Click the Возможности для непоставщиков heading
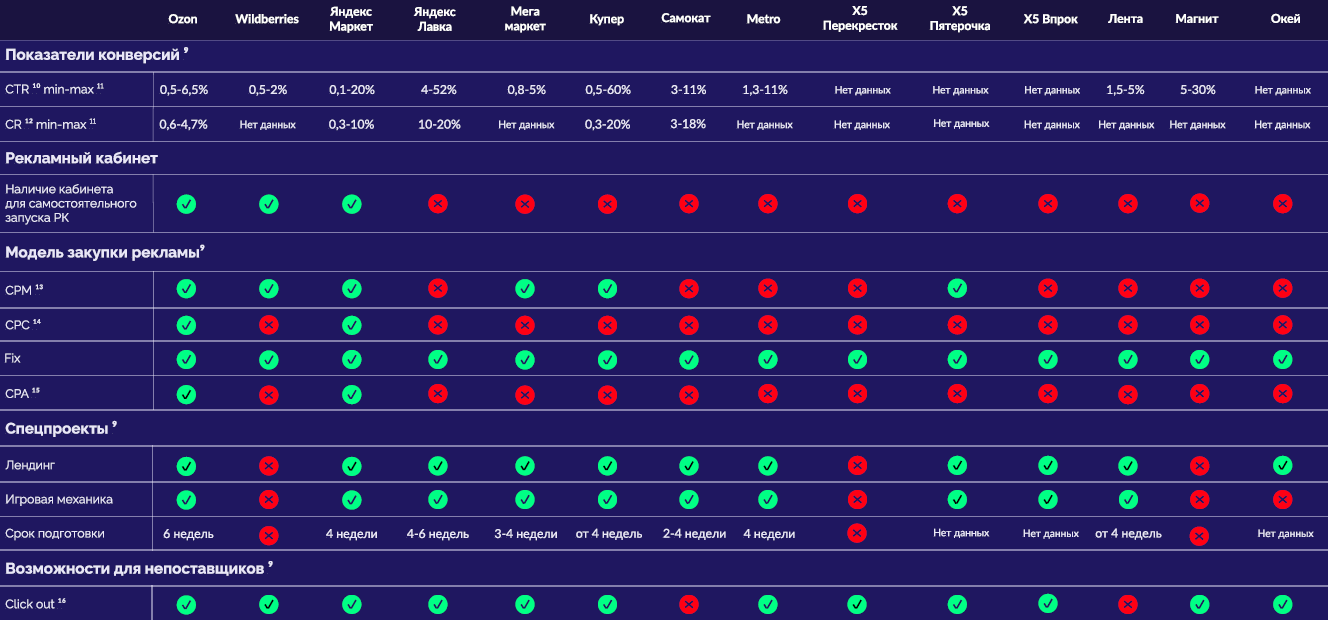 [139, 568]
